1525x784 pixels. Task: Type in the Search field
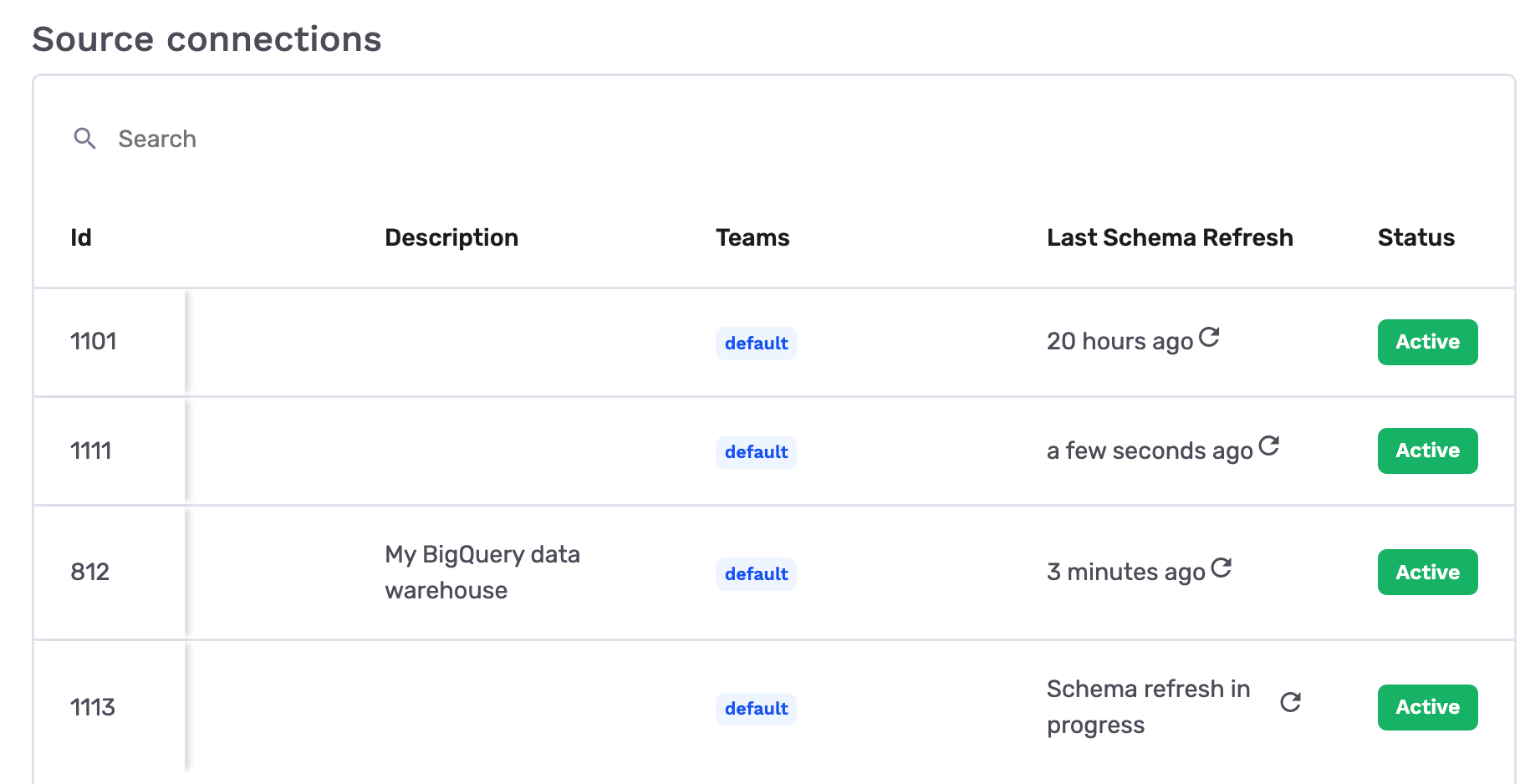[334, 139]
